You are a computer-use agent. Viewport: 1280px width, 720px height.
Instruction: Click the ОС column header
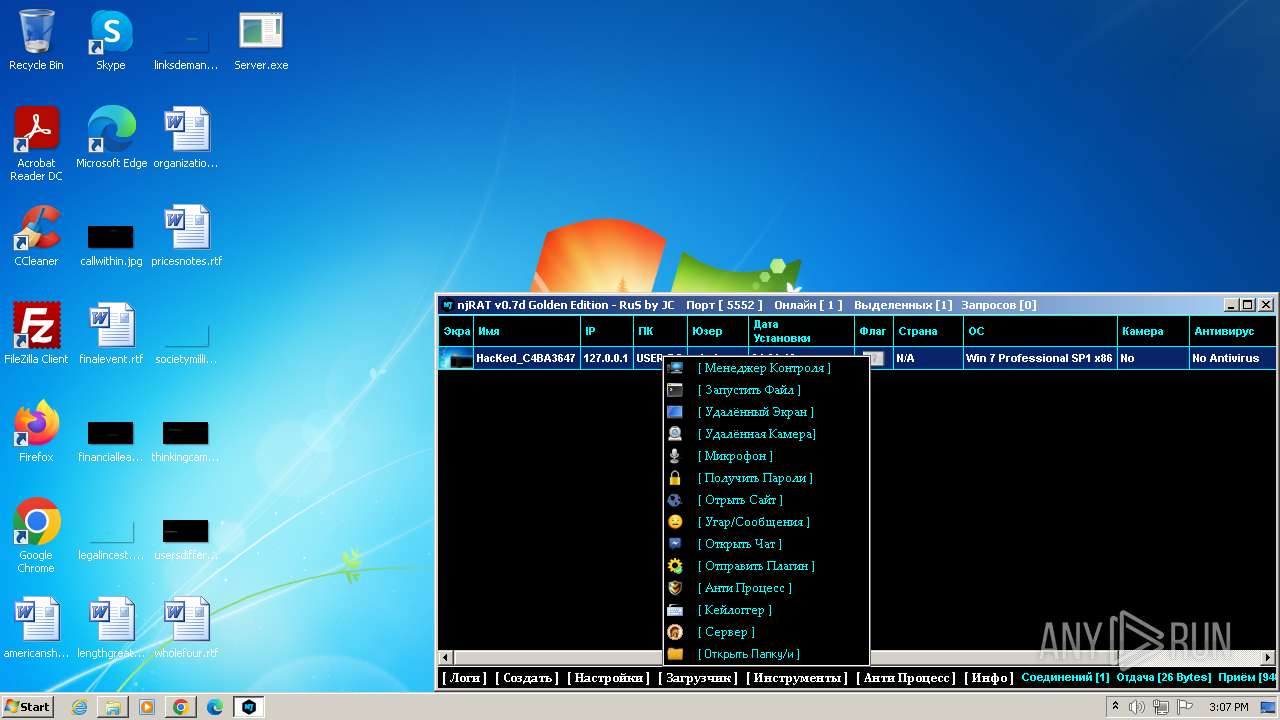pyautogui.click(x=1040, y=331)
